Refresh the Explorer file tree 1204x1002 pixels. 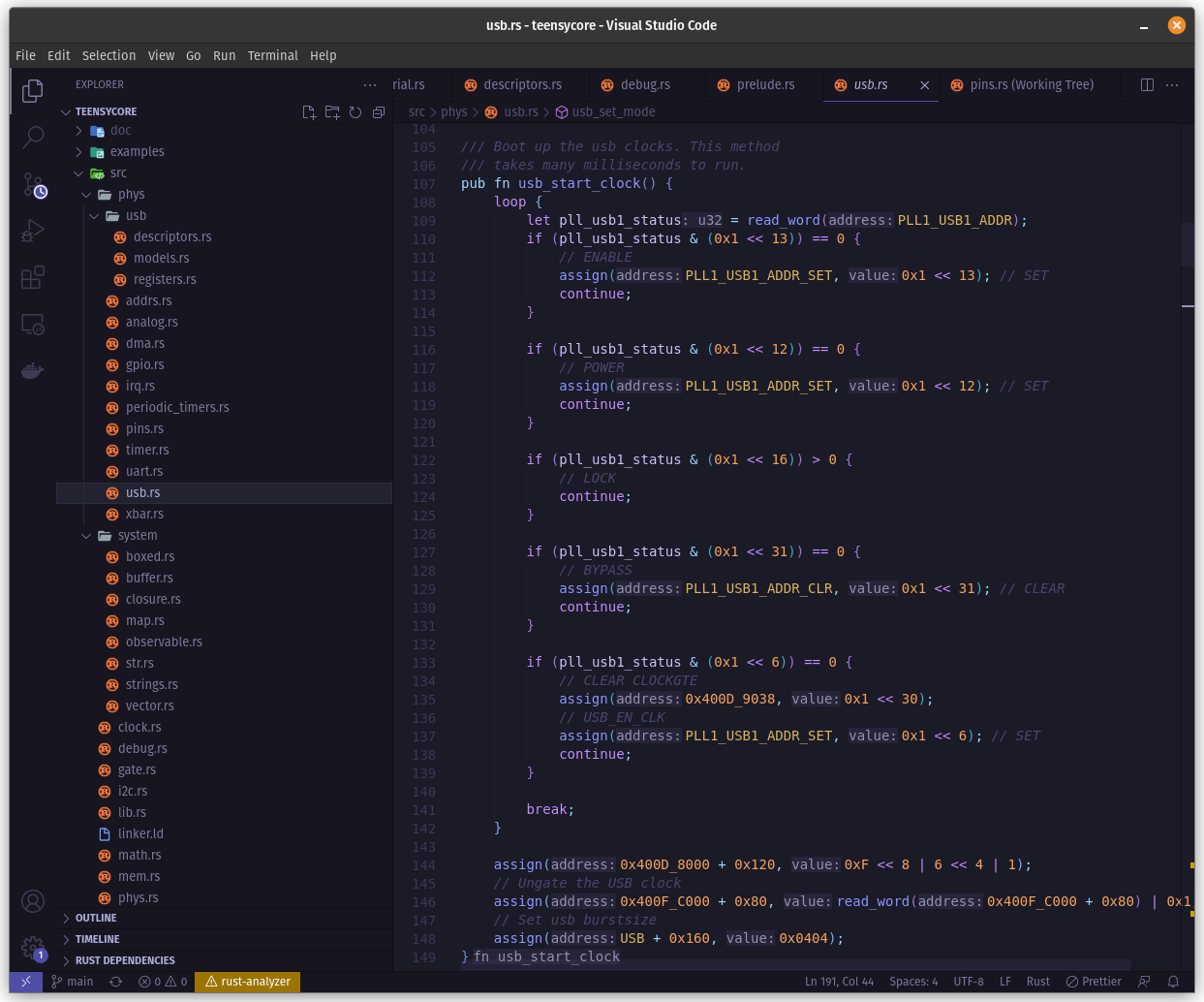[355, 112]
